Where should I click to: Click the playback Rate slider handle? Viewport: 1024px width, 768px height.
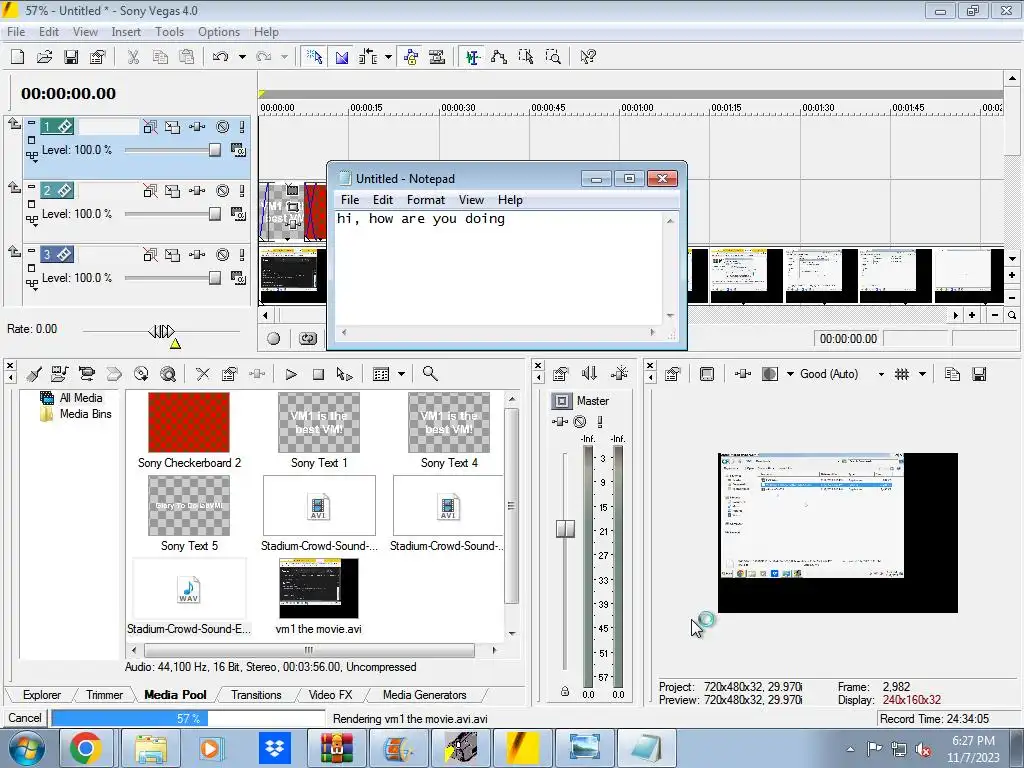point(161,332)
